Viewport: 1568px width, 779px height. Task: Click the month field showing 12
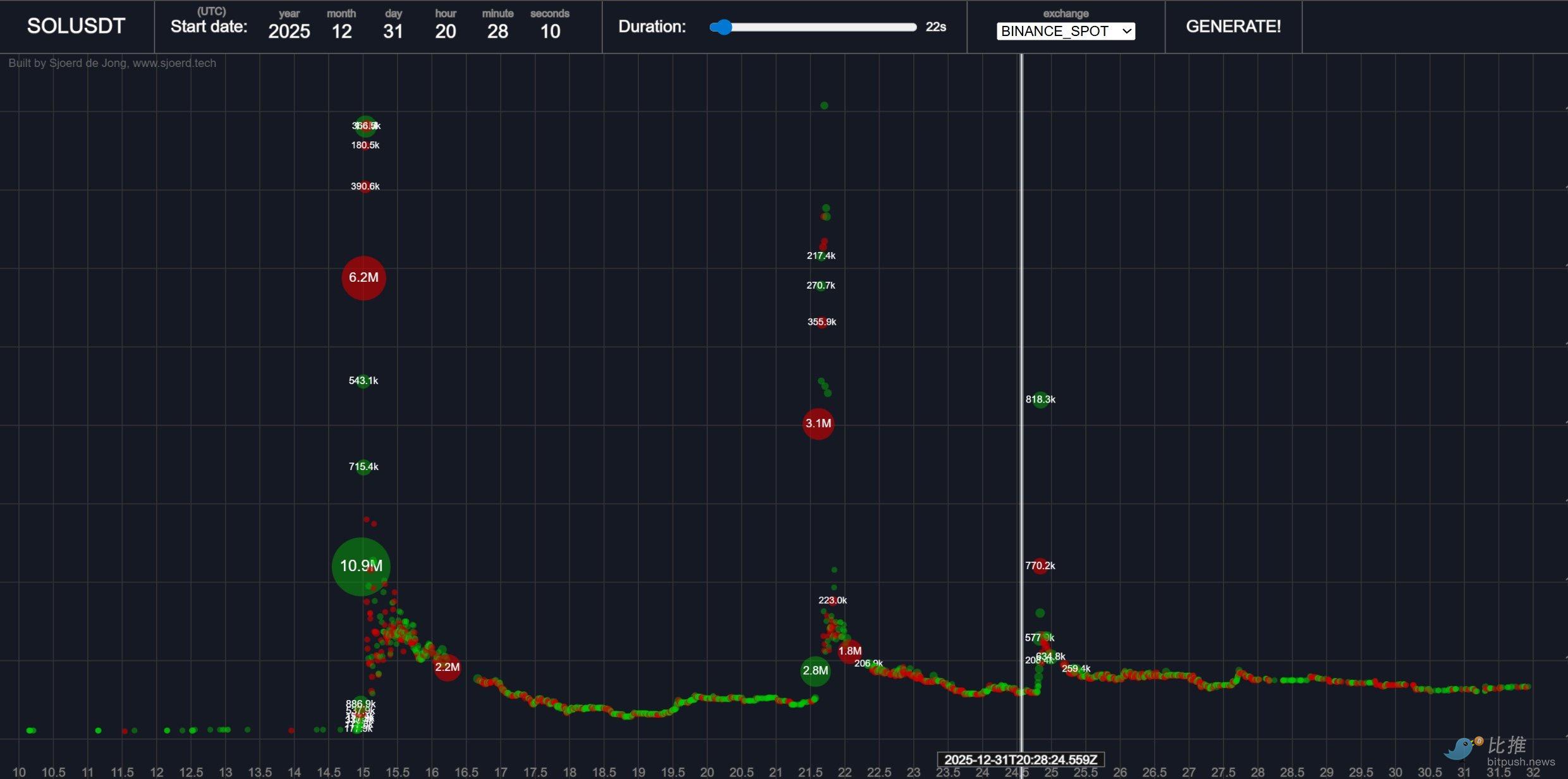click(341, 31)
